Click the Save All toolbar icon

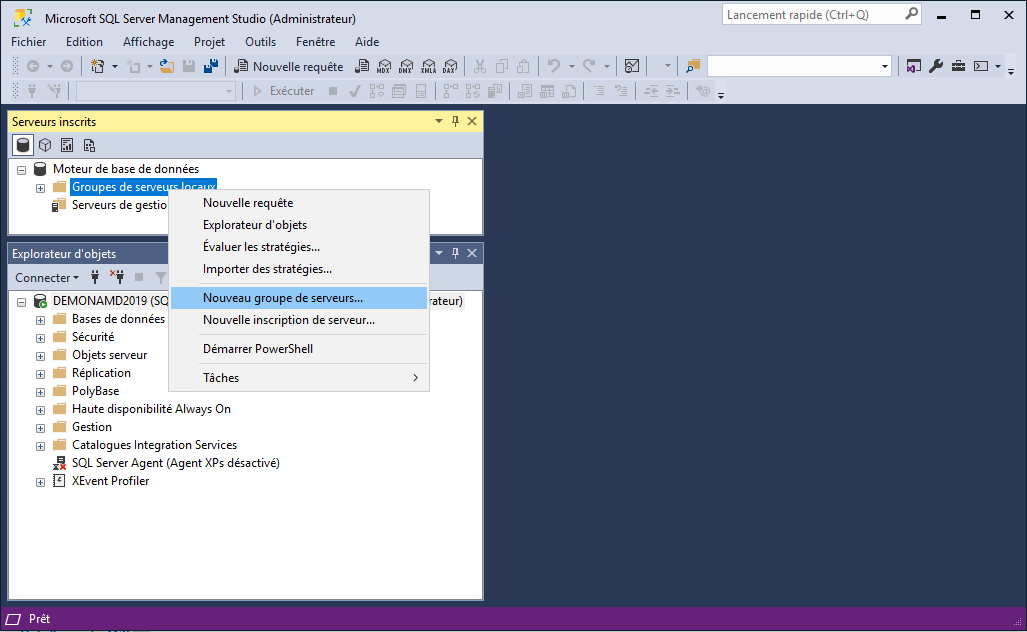pyautogui.click(x=211, y=66)
